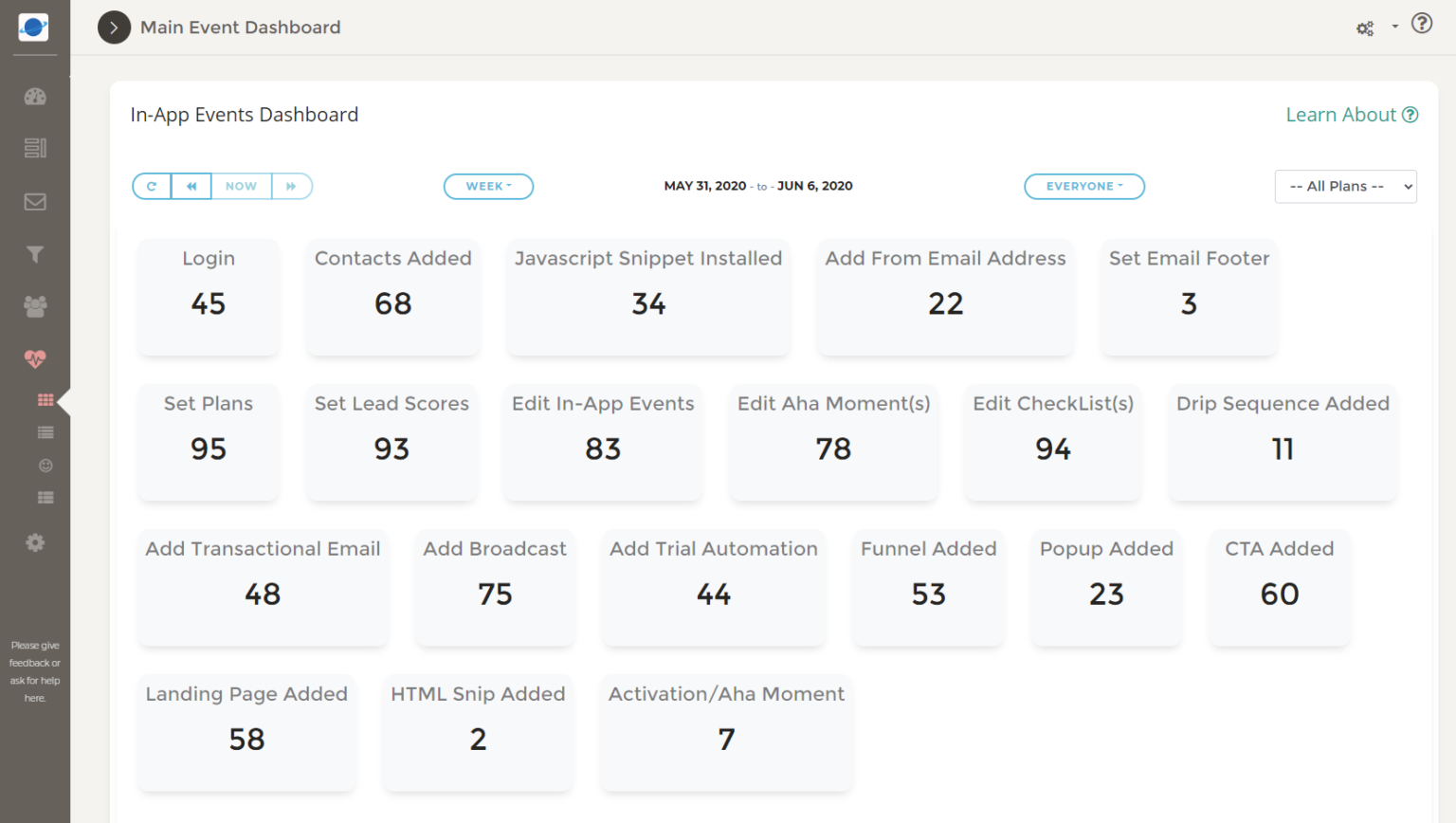Image resolution: width=1456 pixels, height=823 pixels.
Task: Click the Main Event Dashboard title
Action: [241, 27]
